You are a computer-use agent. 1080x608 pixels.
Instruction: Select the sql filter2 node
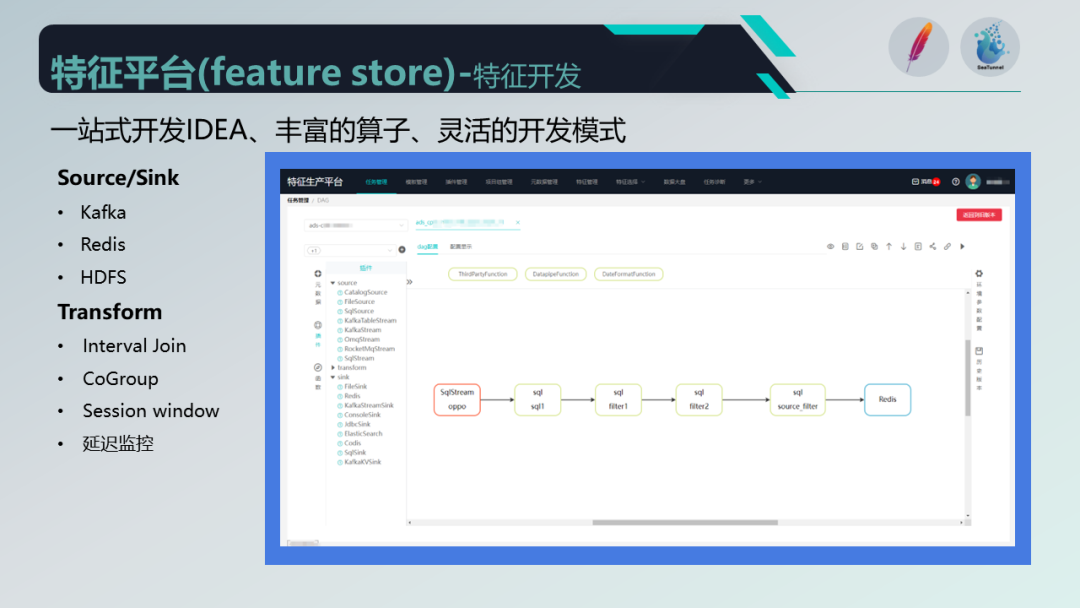click(698, 399)
